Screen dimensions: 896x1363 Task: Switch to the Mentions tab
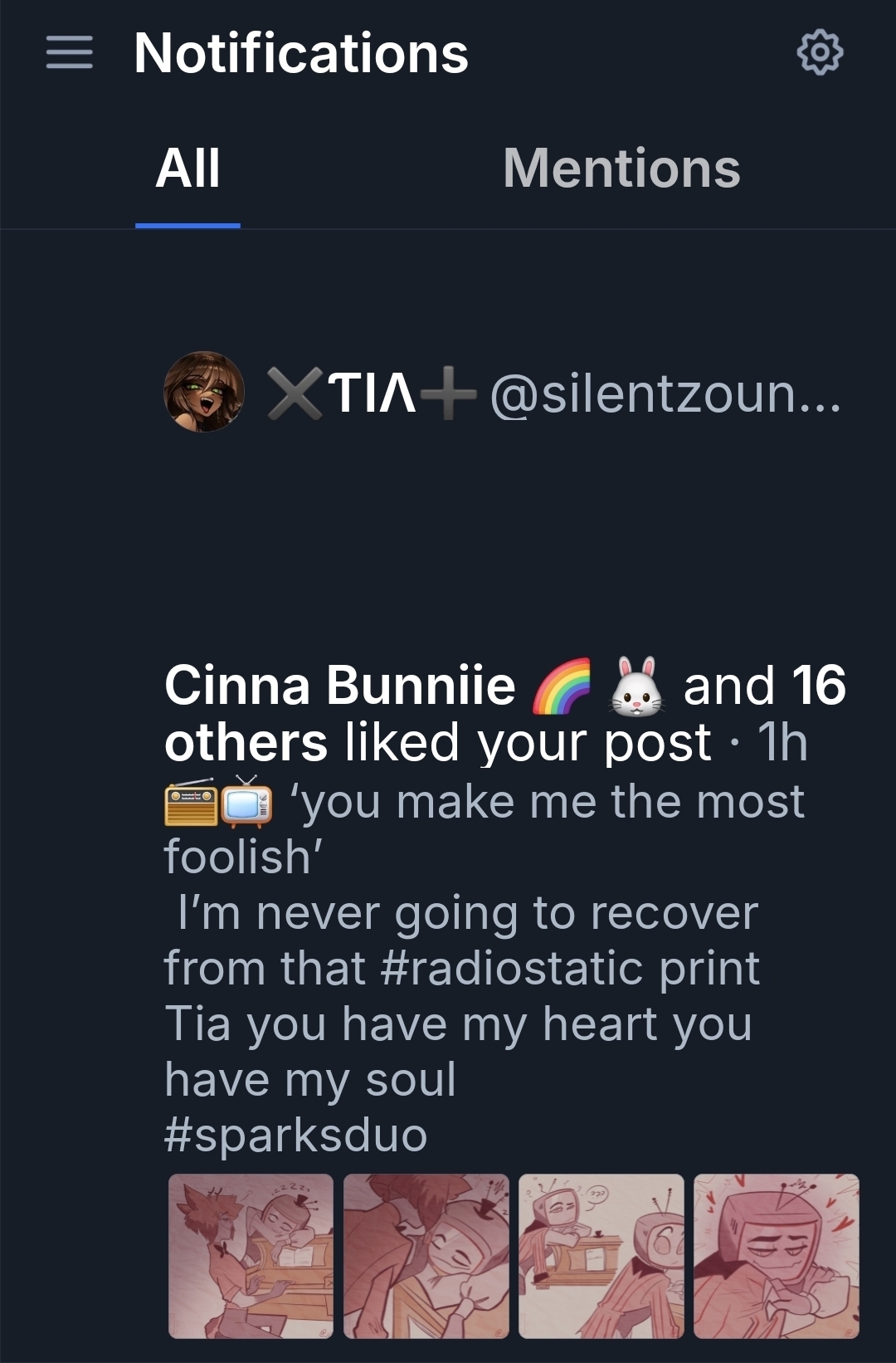(x=621, y=169)
